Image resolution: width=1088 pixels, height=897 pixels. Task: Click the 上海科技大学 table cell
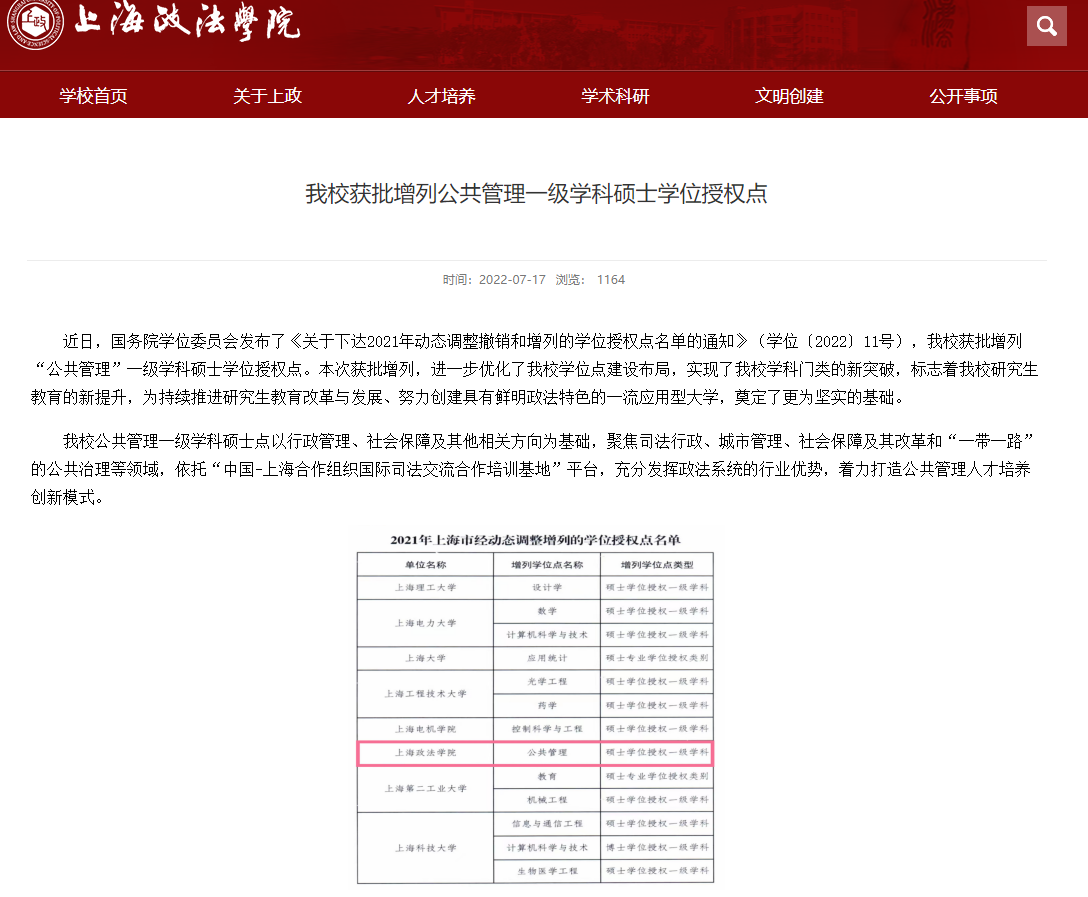coord(425,848)
